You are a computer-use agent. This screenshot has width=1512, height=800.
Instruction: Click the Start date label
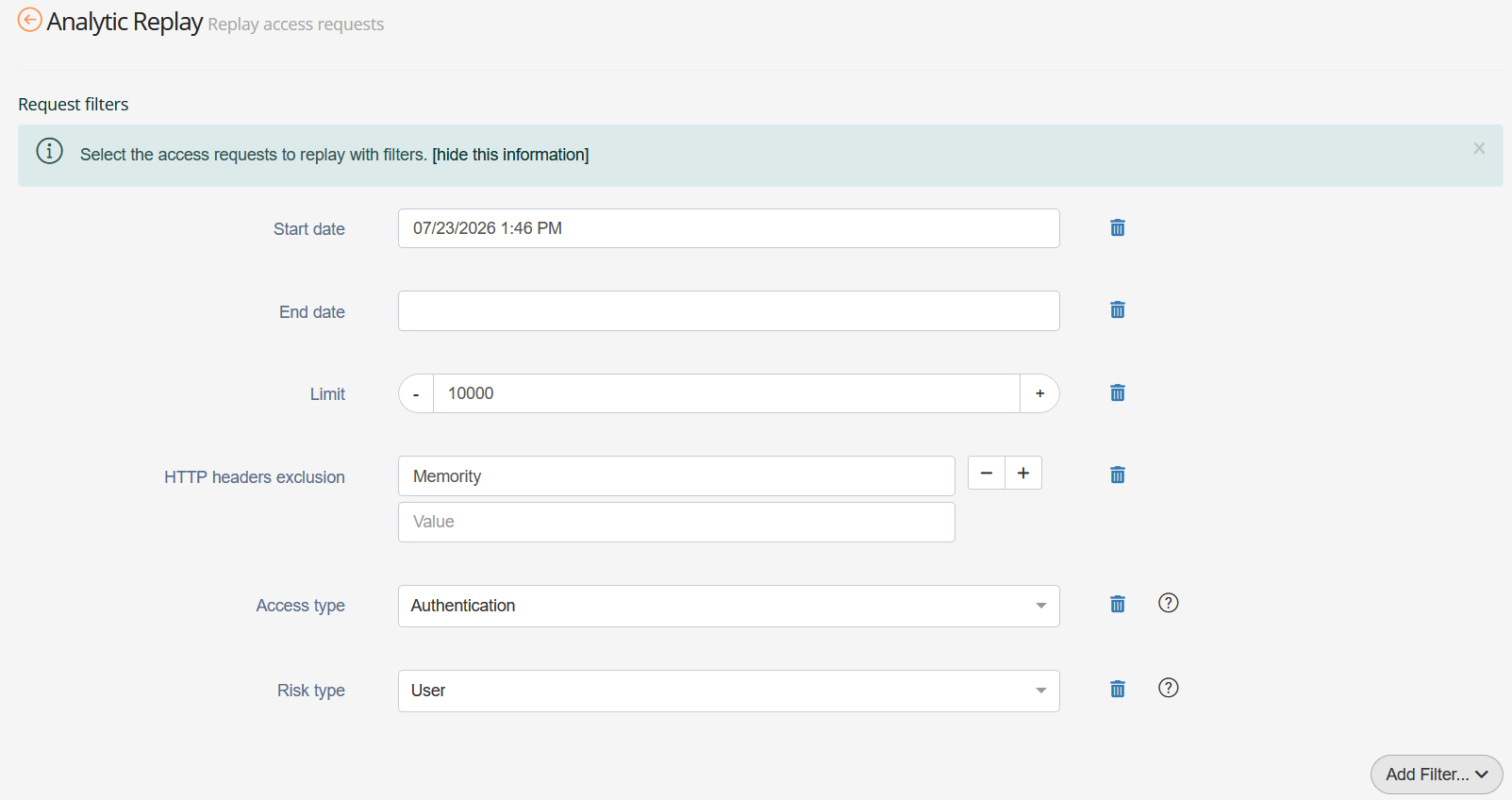click(x=309, y=229)
